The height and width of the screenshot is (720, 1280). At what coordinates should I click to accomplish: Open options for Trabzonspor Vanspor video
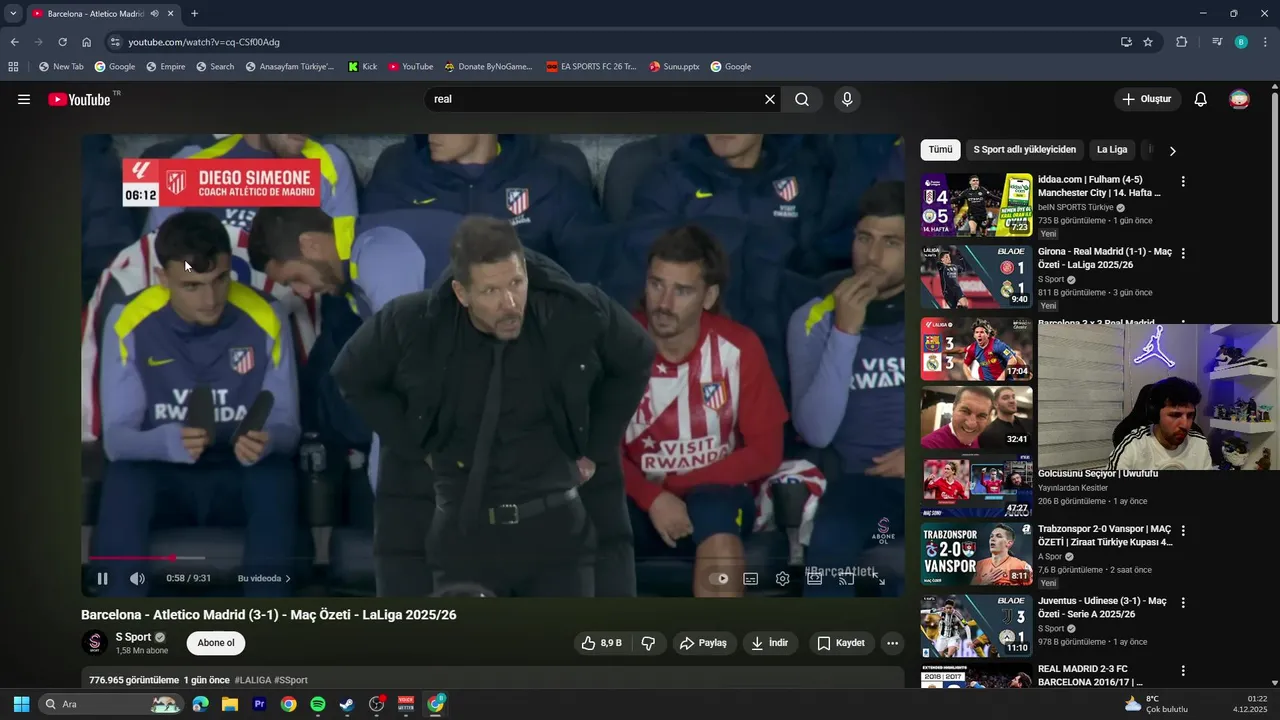click(1183, 531)
